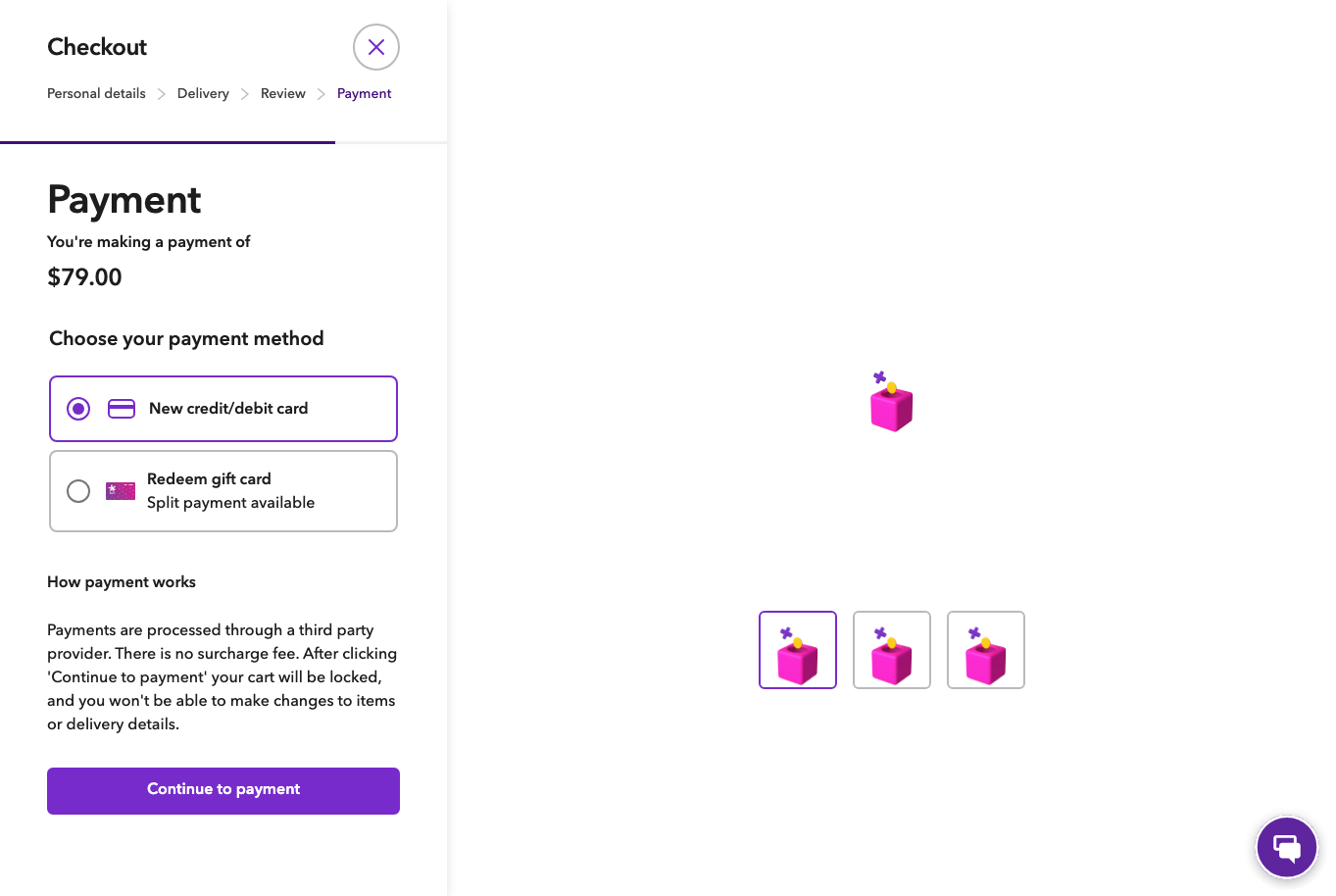Image resolution: width=1336 pixels, height=896 pixels.
Task: Click the chevron after Delivery
Action: click(245, 94)
